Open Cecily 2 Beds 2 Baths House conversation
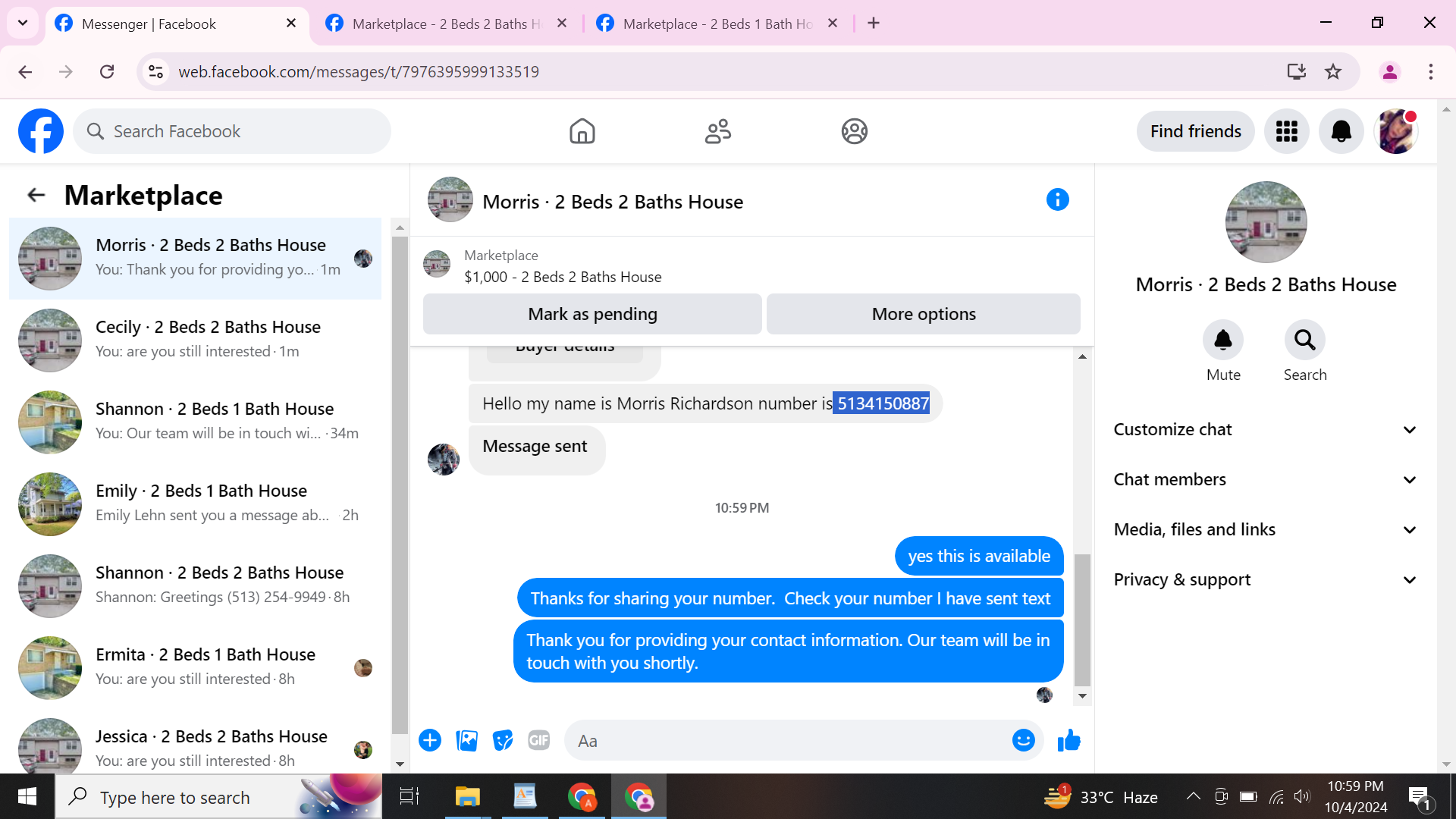Image resolution: width=1456 pixels, height=819 pixels. [x=196, y=340]
